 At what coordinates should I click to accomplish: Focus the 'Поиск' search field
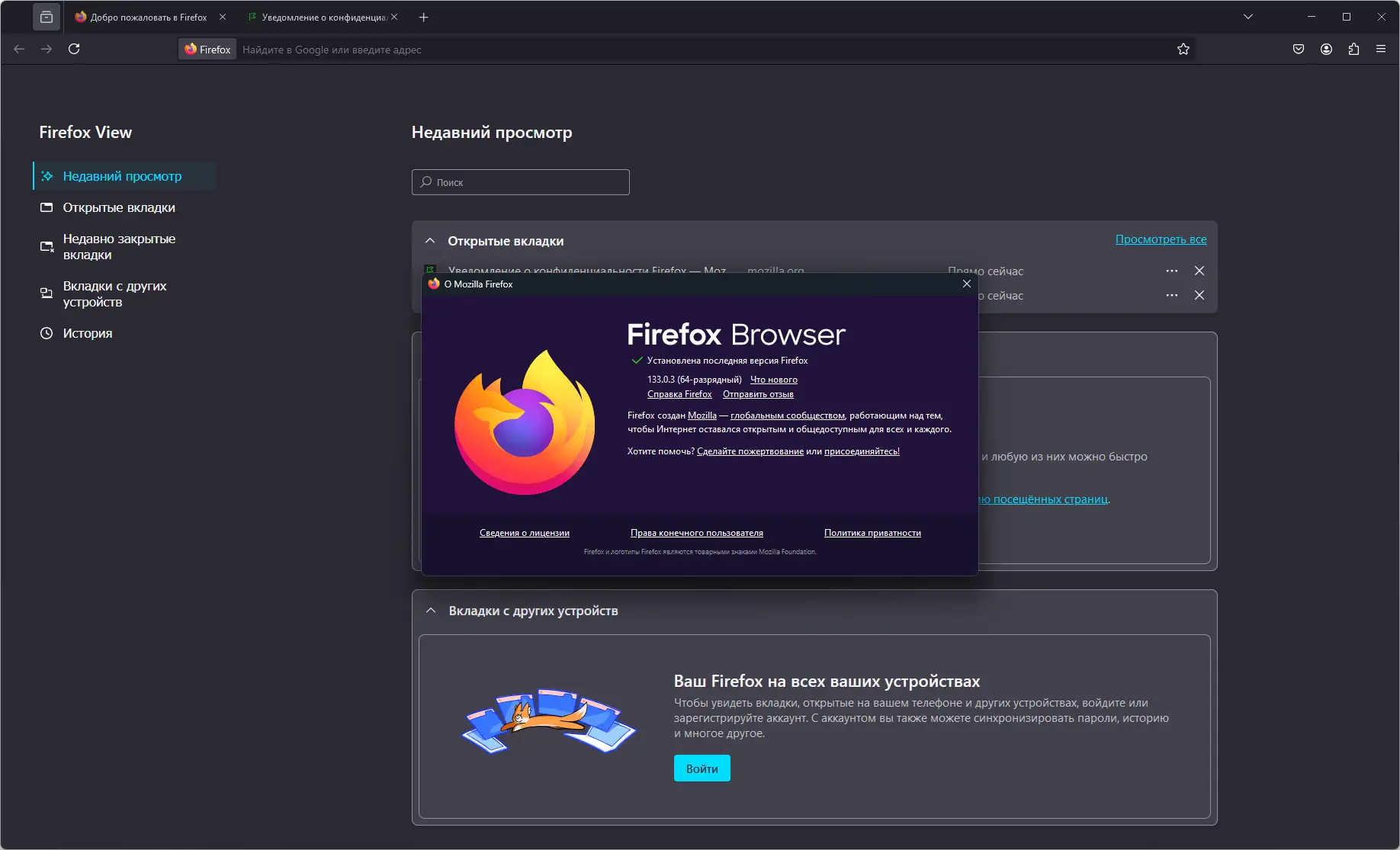pyautogui.click(x=521, y=182)
